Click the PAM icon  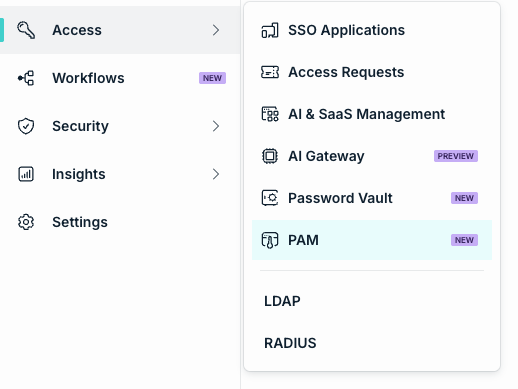tap(270, 240)
